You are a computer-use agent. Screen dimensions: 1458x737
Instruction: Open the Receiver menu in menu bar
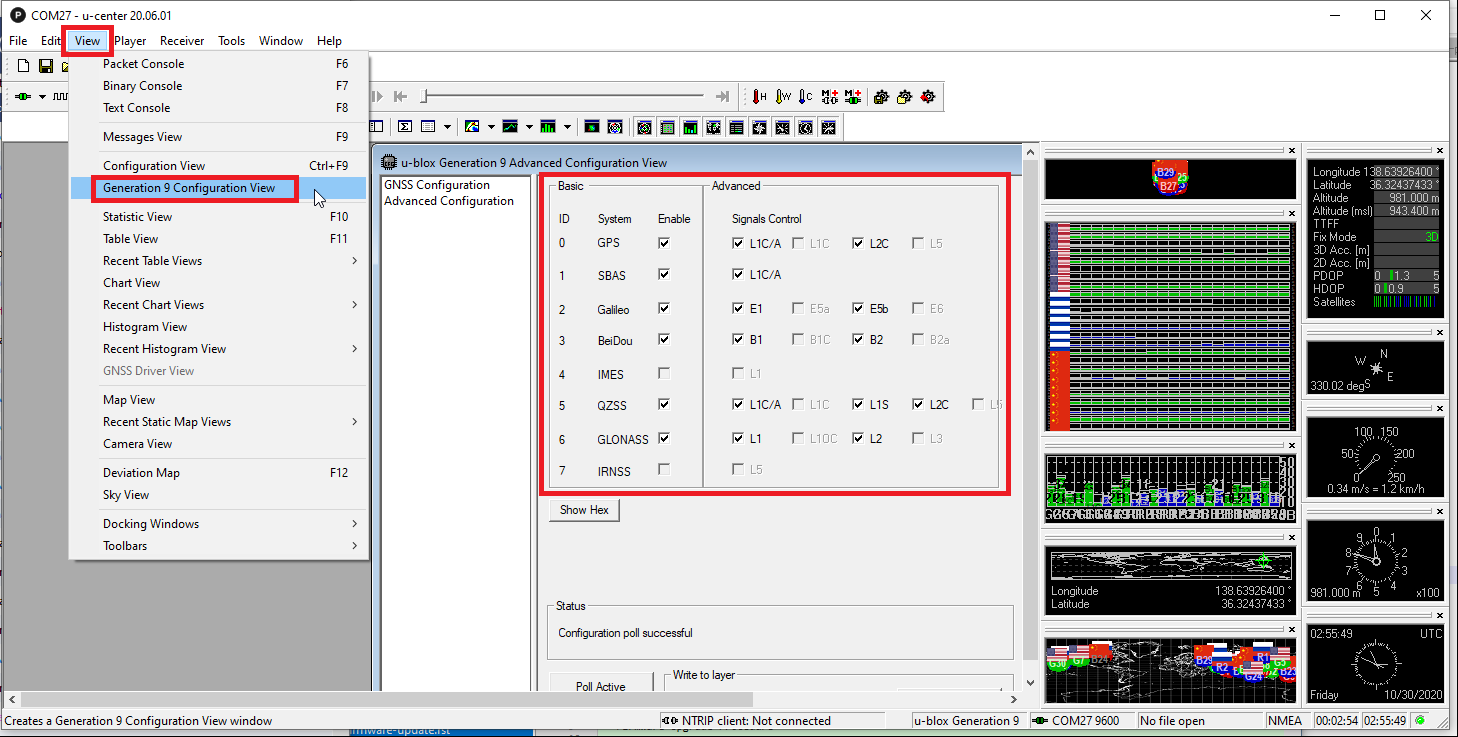182,41
